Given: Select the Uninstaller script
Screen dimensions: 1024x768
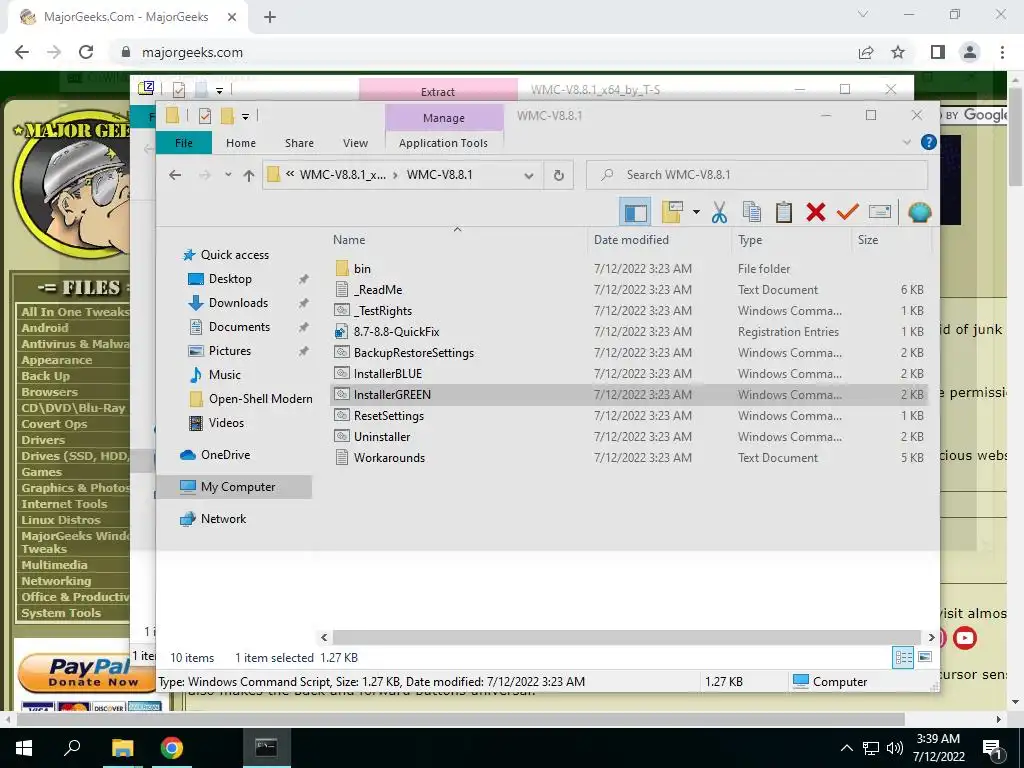Looking at the screenshot, I should pyautogui.click(x=382, y=436).
